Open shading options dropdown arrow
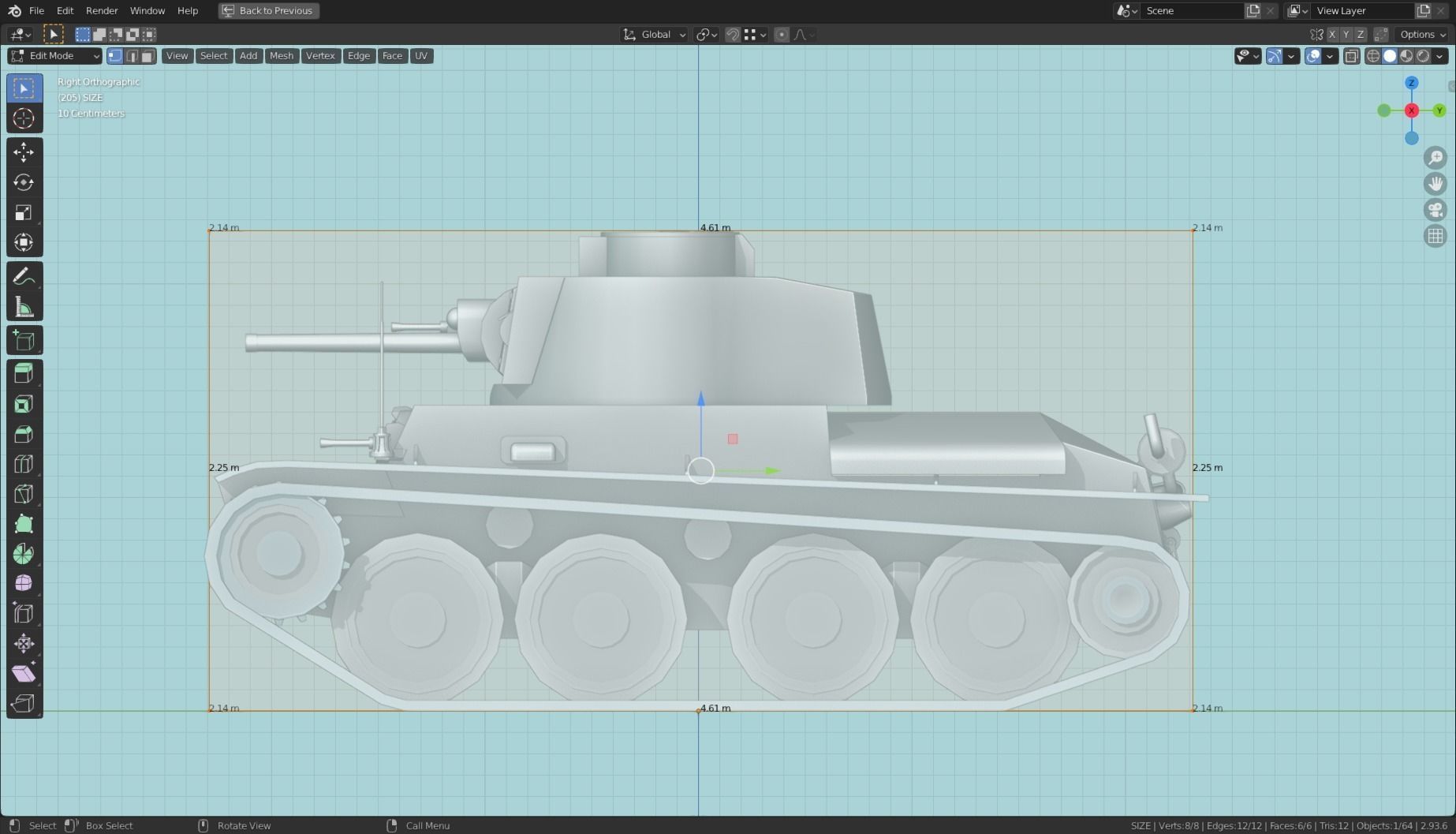Screen dimensions: 1456x834 point(1440,55)
